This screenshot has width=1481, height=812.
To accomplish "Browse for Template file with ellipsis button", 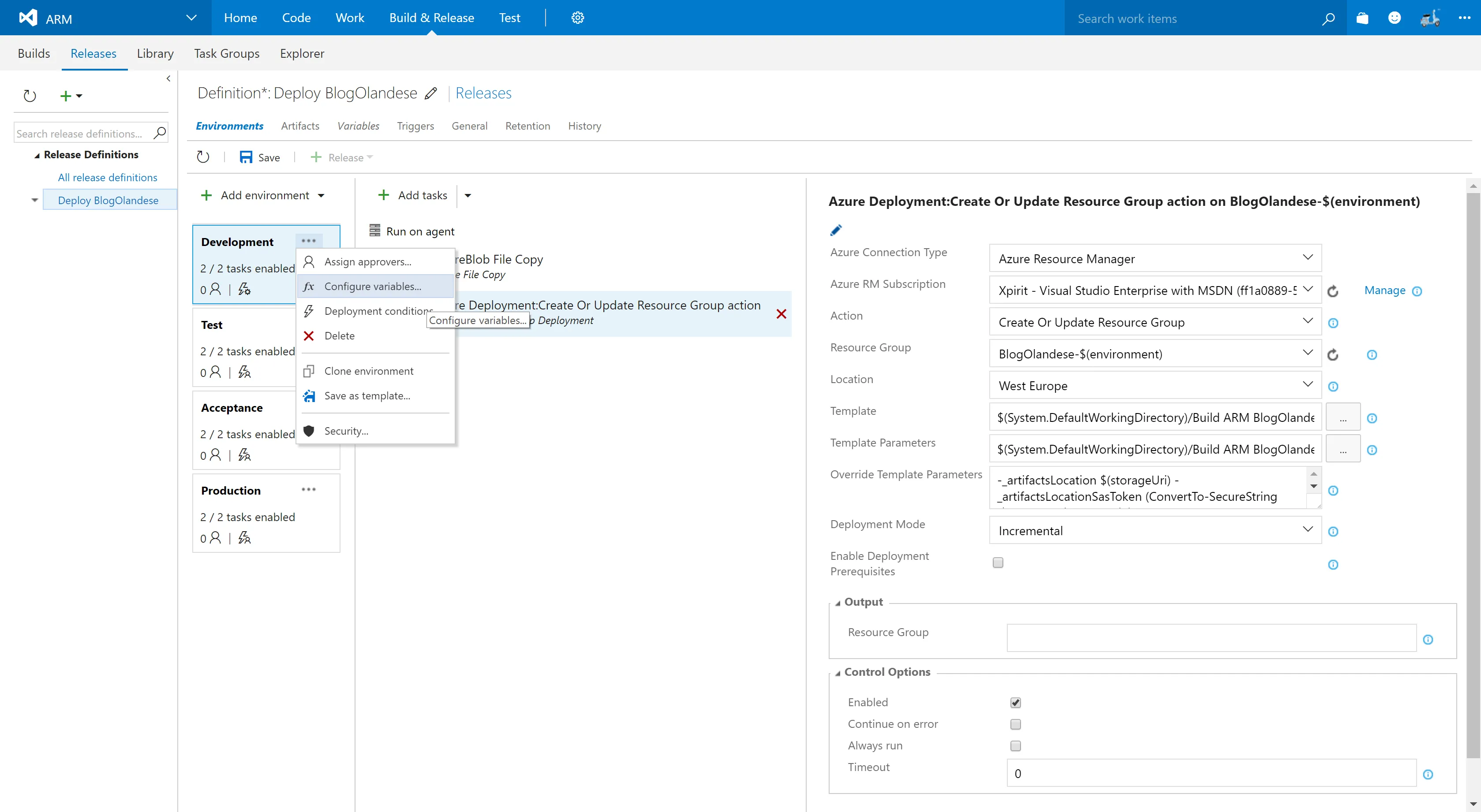I will tap(1343, 417).
